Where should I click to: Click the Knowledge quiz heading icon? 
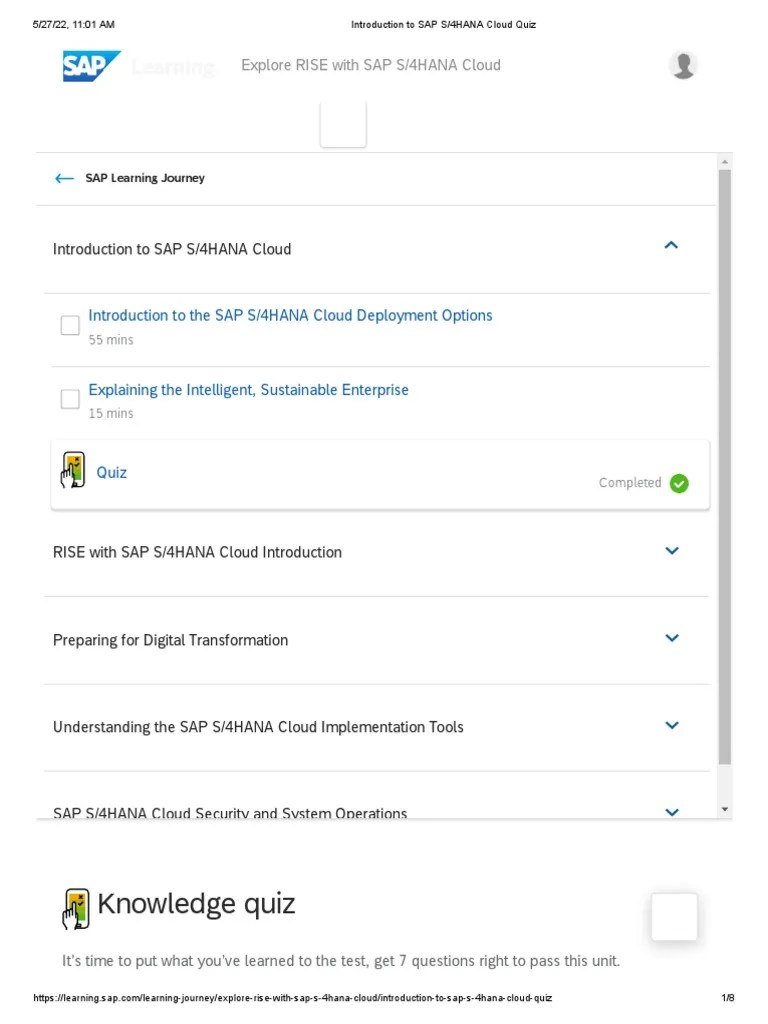[x=76, y=908]
